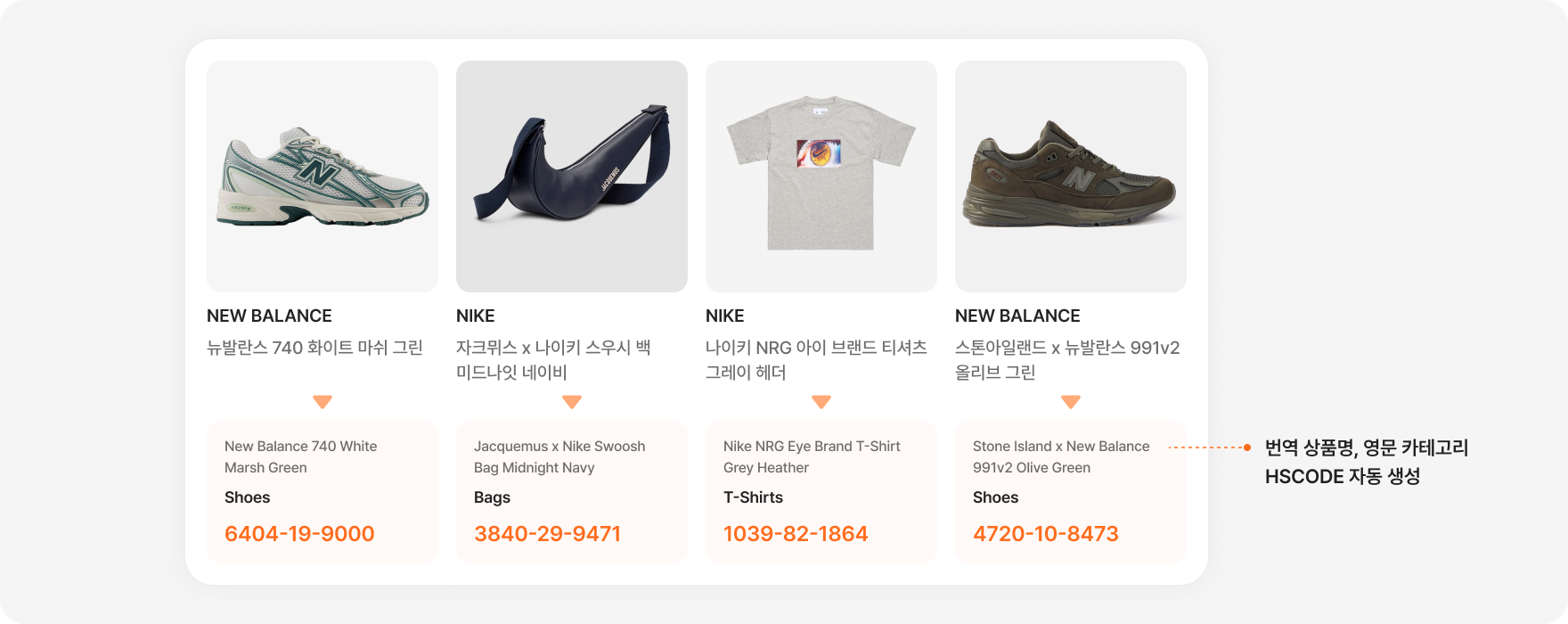Click translated name Nike NRG Eye Brand T-Shirt
1568x624 pixels.
[812, 447]
